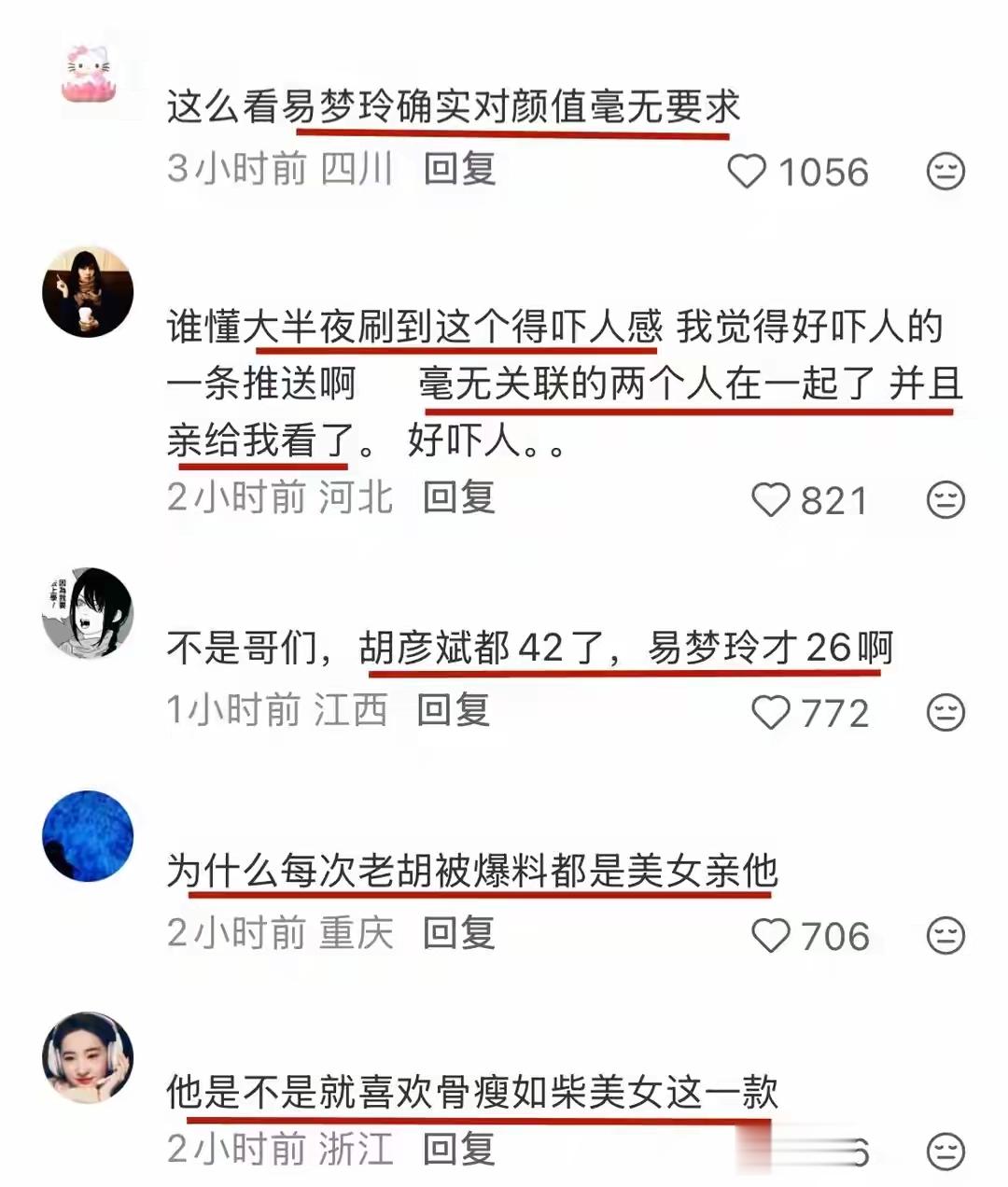The width and height of the screenshot is (1008, 1187).
Task: Tap dislike face on the Jiangxi comment
Action: 945,713
